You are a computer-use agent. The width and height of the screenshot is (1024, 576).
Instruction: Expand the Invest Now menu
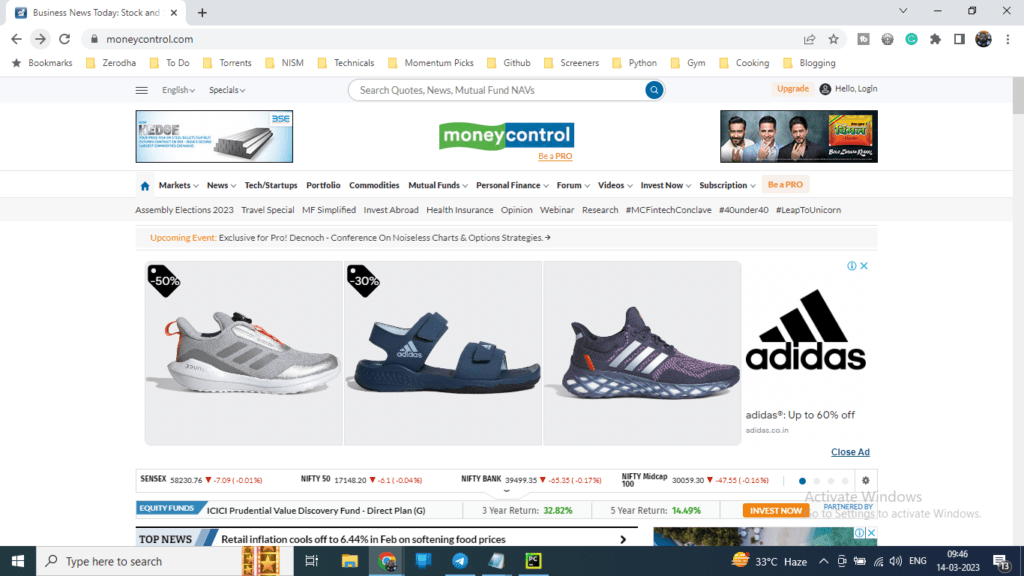(665, 185)
